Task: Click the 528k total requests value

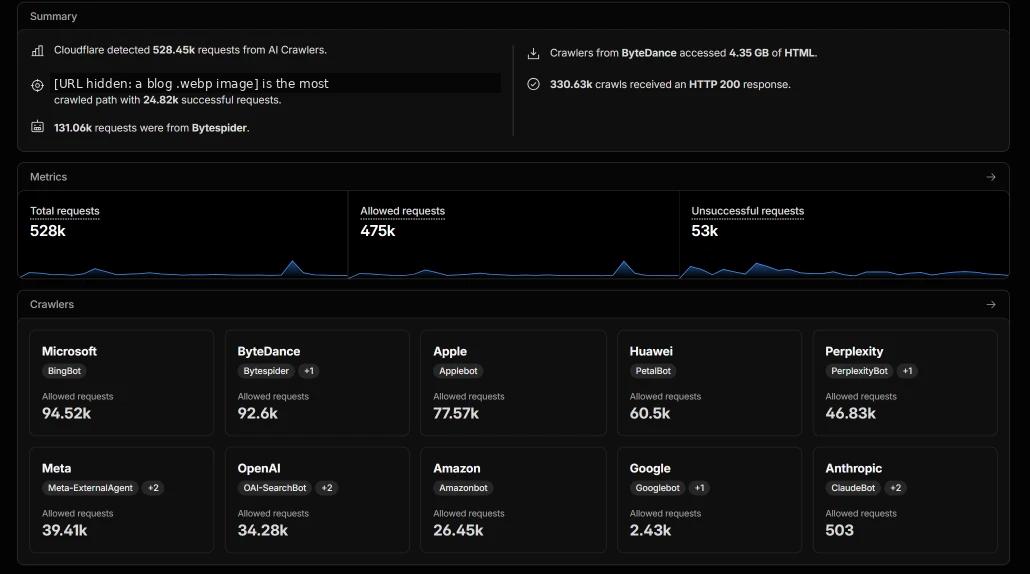Action: [47, 231]
